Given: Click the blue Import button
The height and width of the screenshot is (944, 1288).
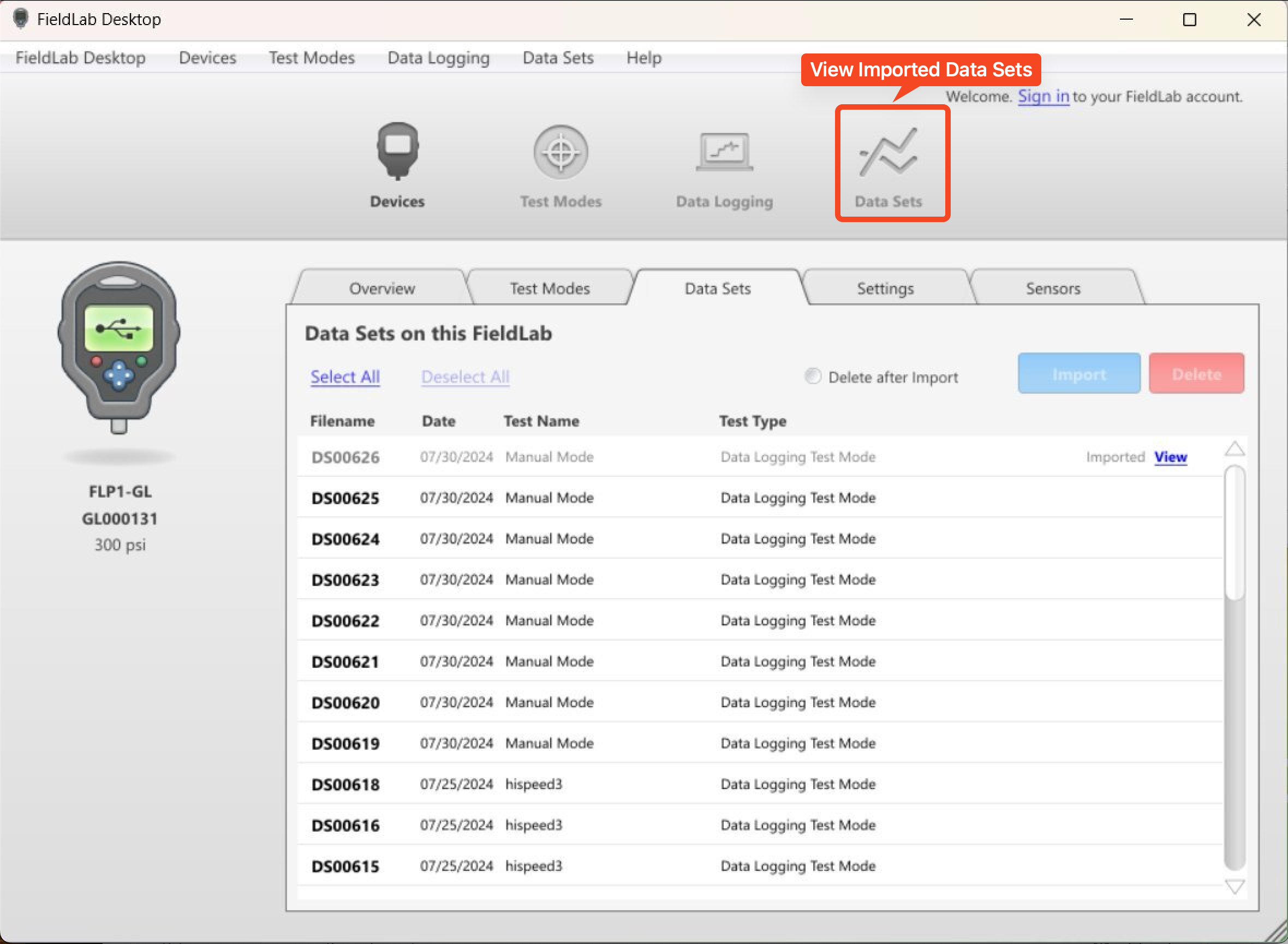Looking at the screenshot, I should point(1079,374).
